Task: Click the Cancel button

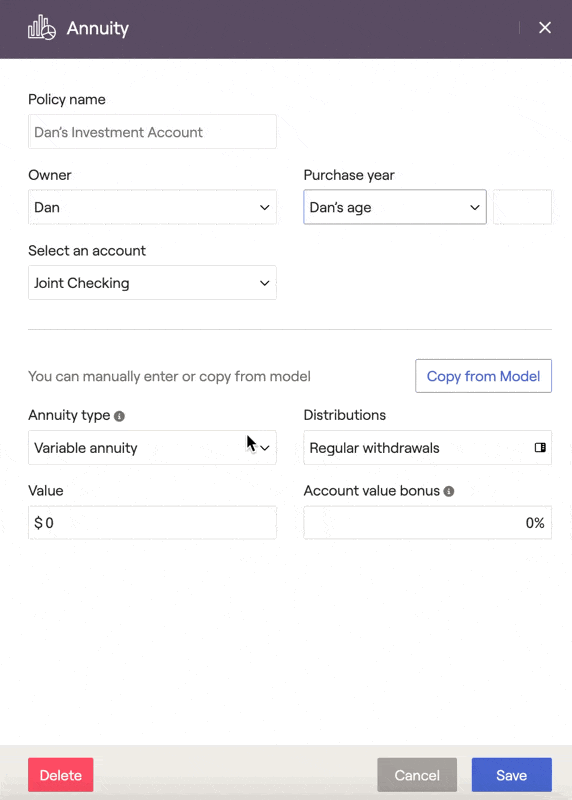Action: [x=417, y=775]
